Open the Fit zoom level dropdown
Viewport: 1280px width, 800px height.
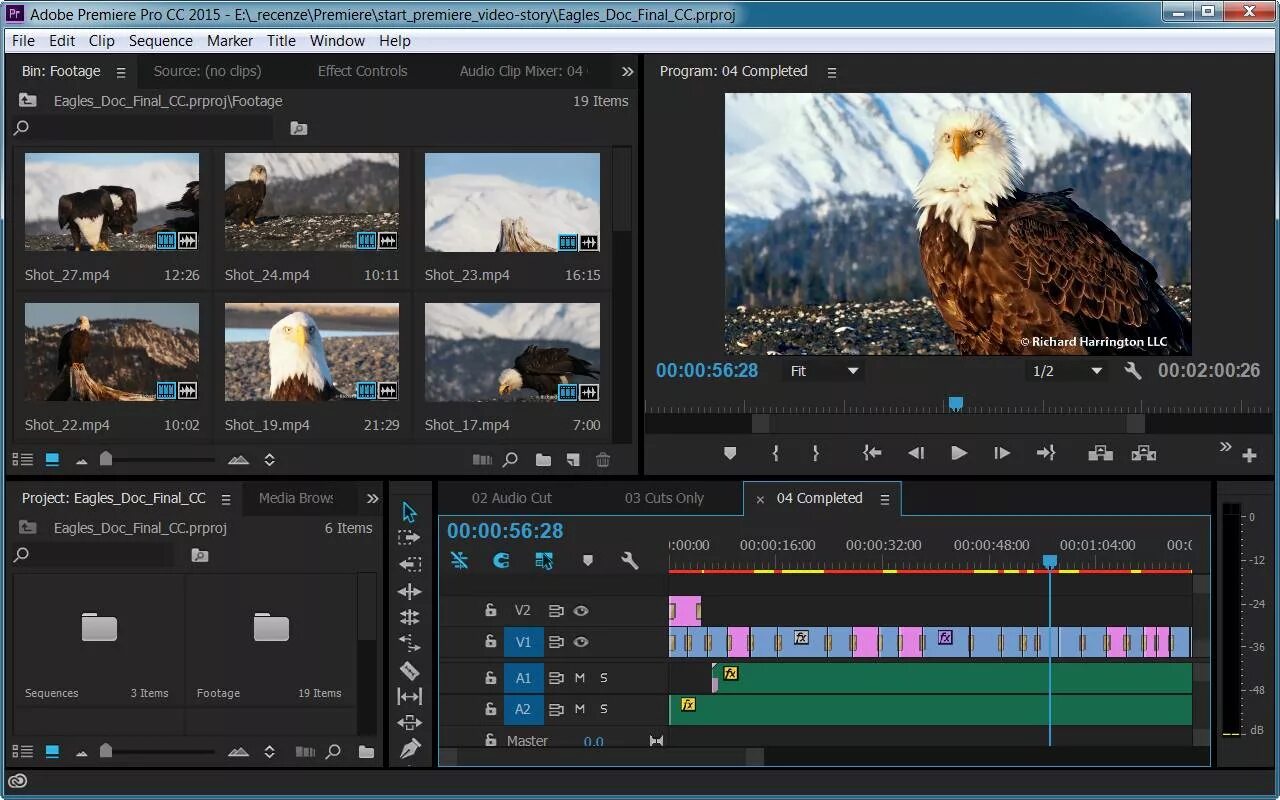[824, 371]
